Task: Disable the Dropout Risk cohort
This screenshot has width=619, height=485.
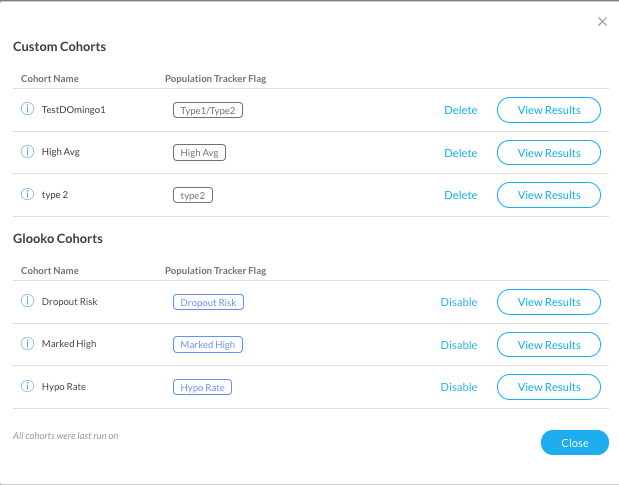Action: tap(459, 302)
